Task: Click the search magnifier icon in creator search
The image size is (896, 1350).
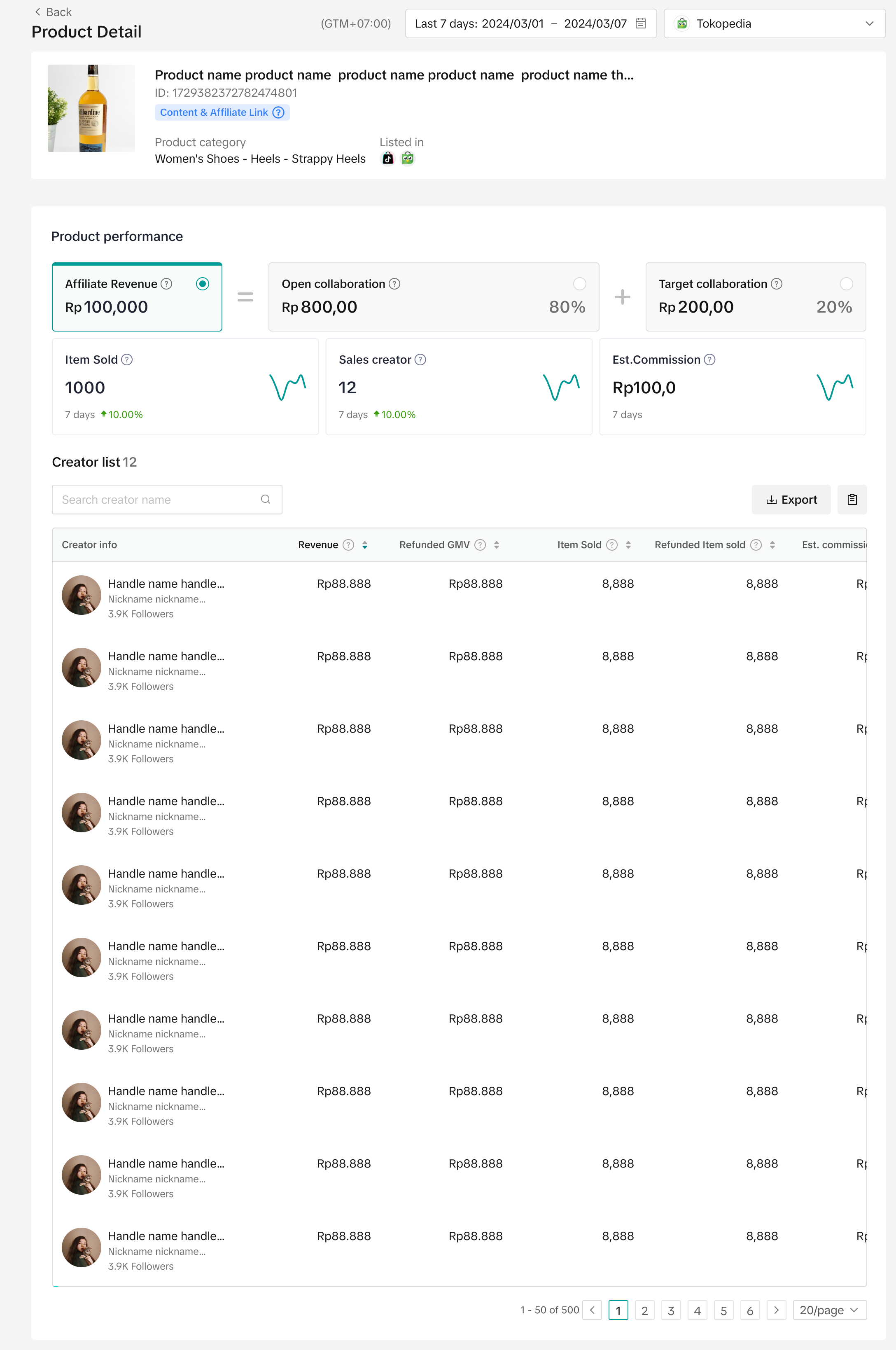Action: [265, 500]
